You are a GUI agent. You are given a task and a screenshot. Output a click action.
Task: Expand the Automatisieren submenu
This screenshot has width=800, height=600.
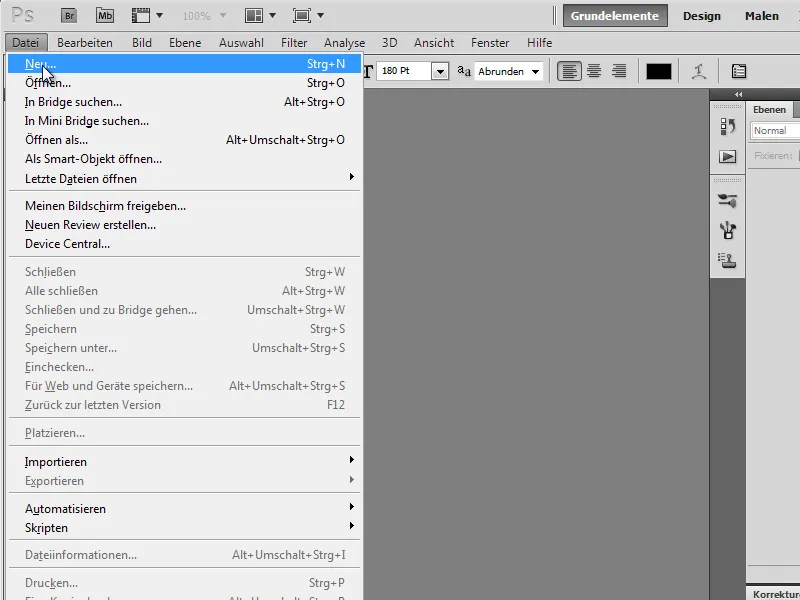[185, 509]
